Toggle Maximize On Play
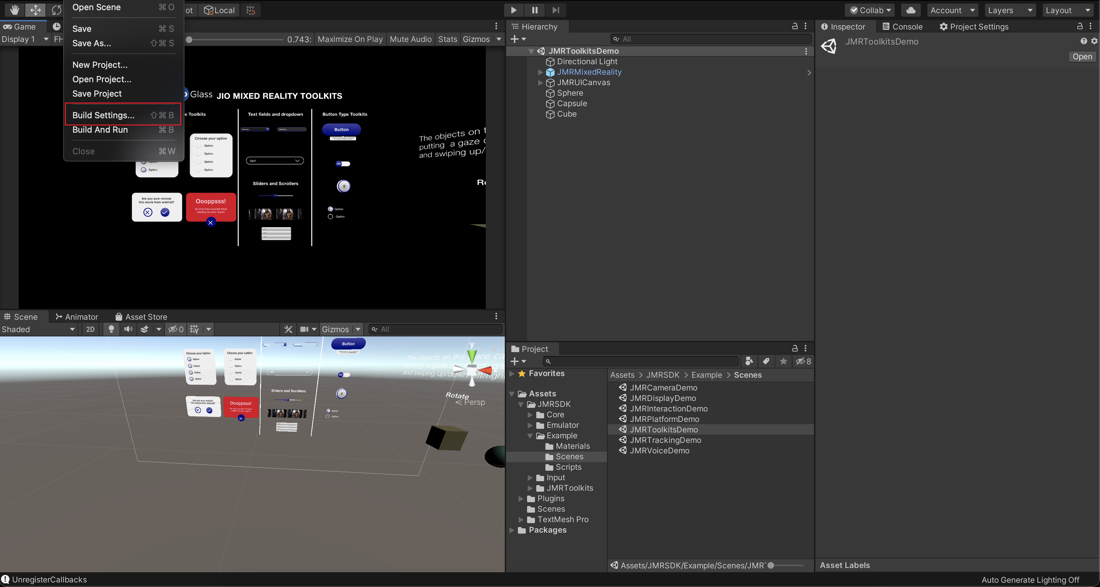Image resolution: width=1100 pixels, height=587 pixels. pos(349,39)
